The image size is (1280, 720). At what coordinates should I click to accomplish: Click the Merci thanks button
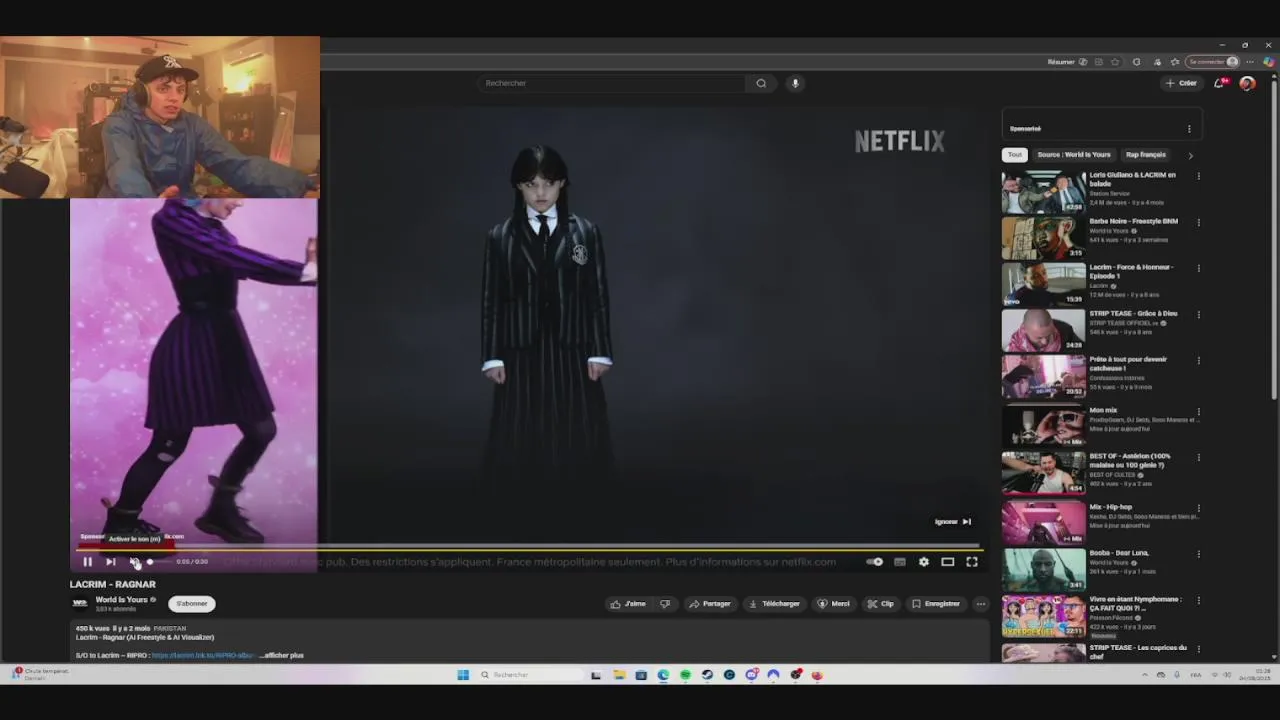[x=834, y=604]
